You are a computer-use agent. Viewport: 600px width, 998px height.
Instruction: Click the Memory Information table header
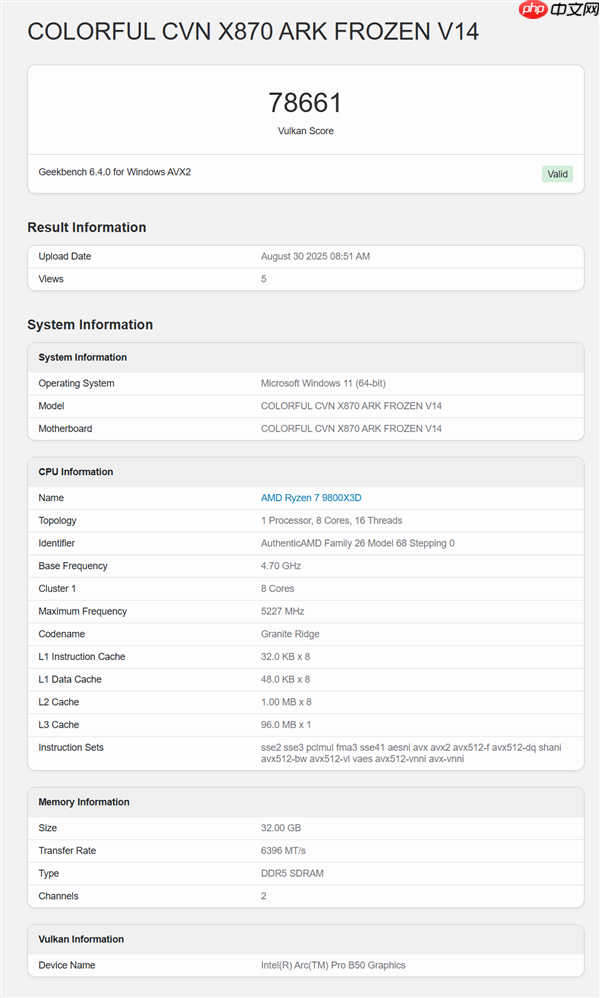tap(84, 802)
